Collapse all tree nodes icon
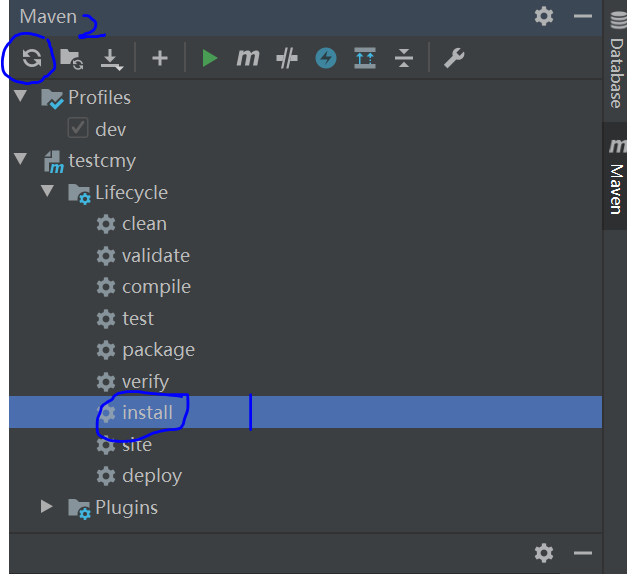 pos(404,58)
